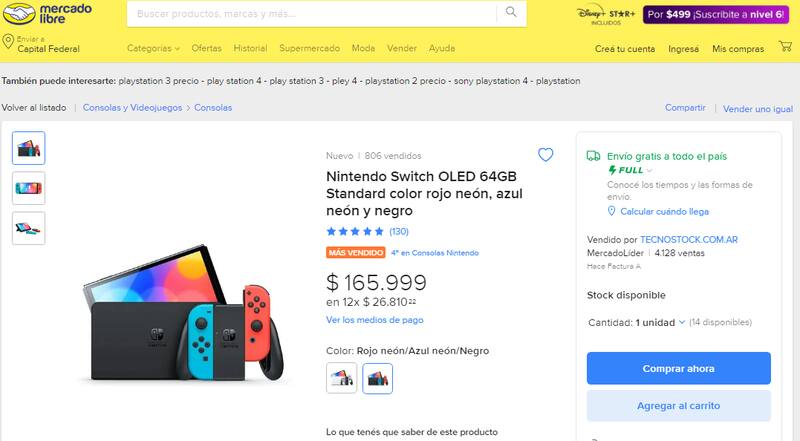Expand the FULL shipping info chevron
Screen dimensions: 800x441
649,170
